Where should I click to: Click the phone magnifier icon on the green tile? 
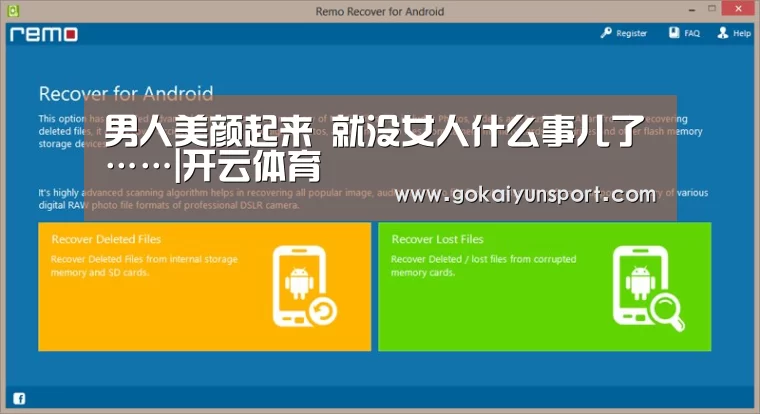pos(648,288)
